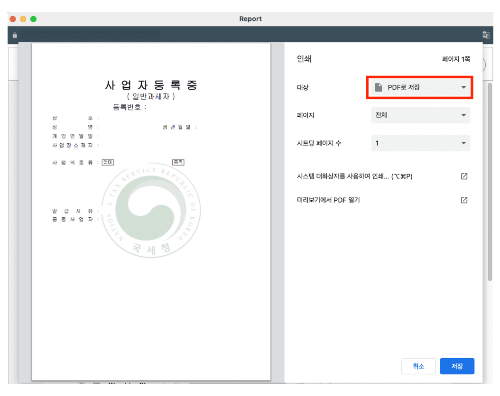The image size is (500, 396).
Task: Click the yellow minimize window button
Action: click(23, 19)
